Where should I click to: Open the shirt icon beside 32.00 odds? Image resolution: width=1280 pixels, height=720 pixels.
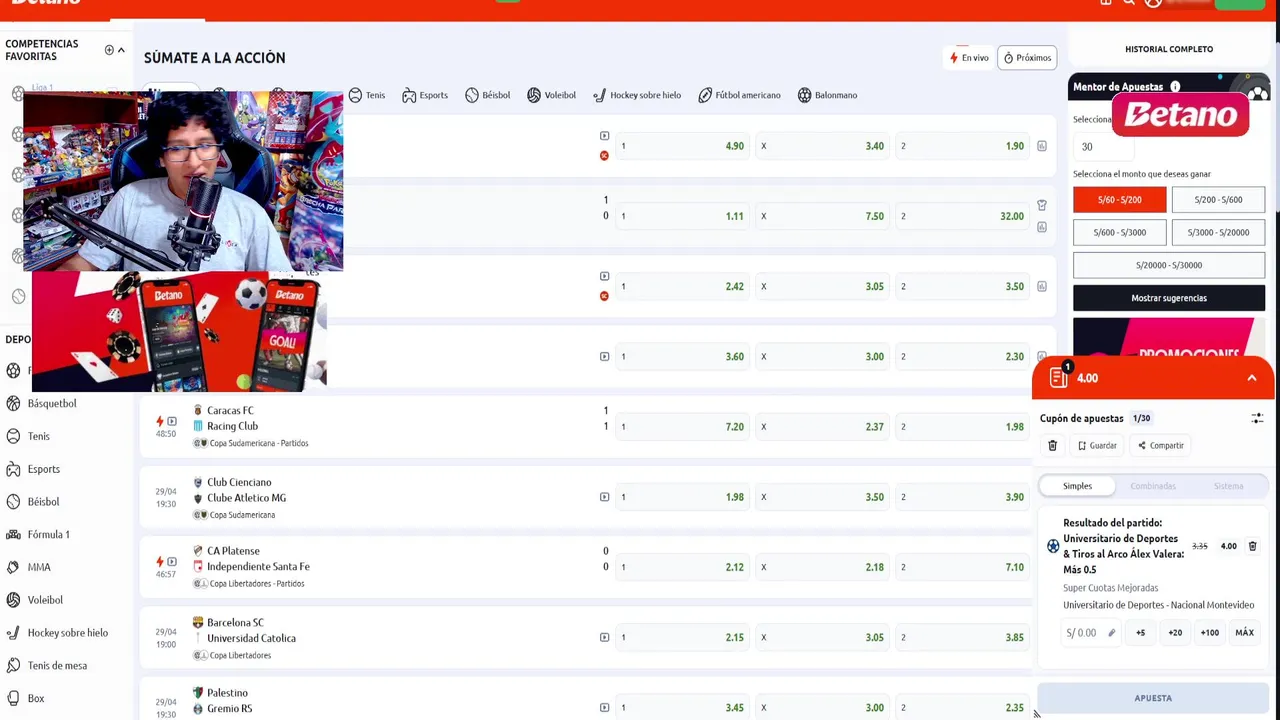pyautogui.click(x=1041, y=205)
